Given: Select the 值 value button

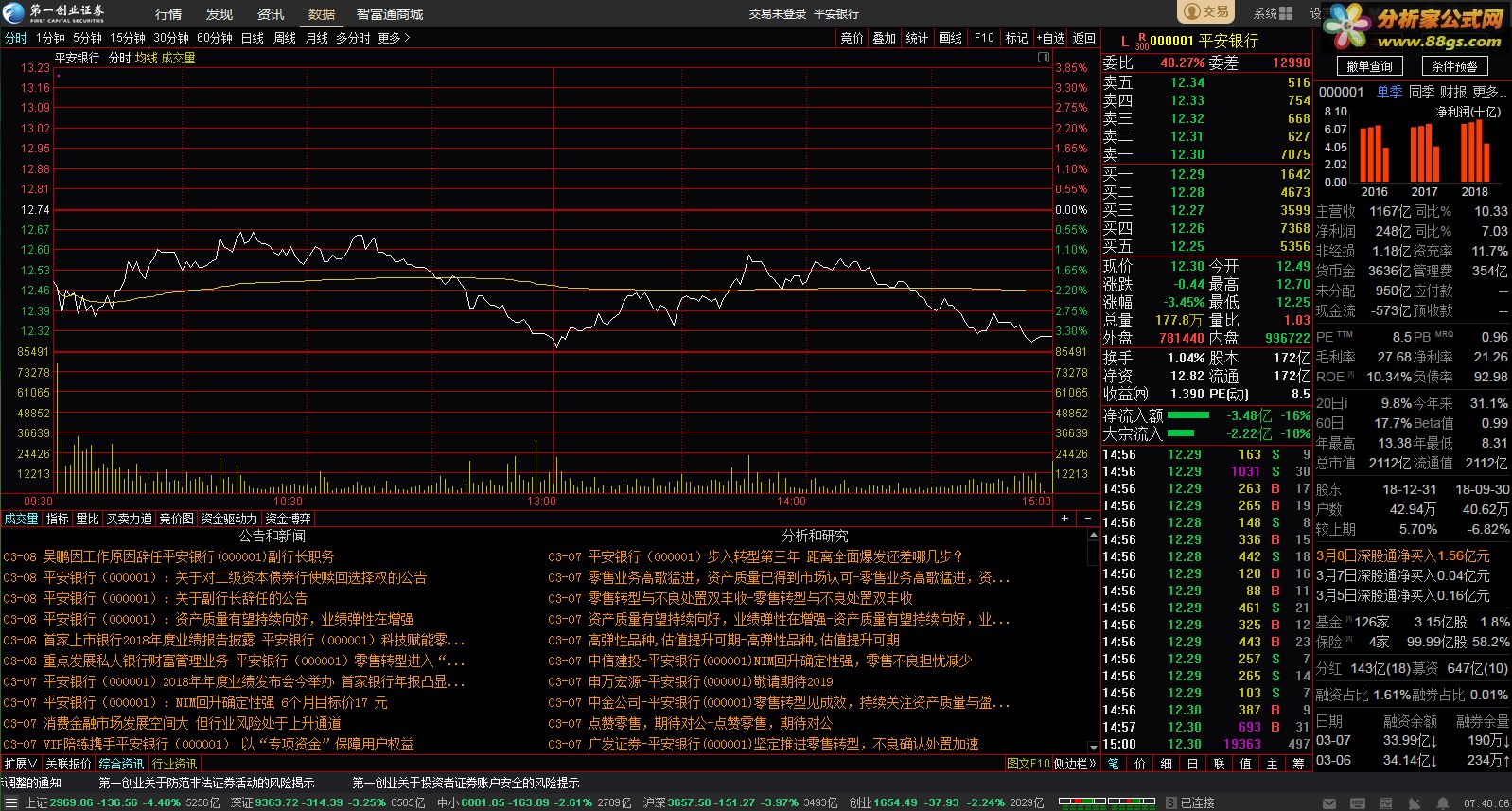Looking at the screenshot, I should pos(1246,763).
